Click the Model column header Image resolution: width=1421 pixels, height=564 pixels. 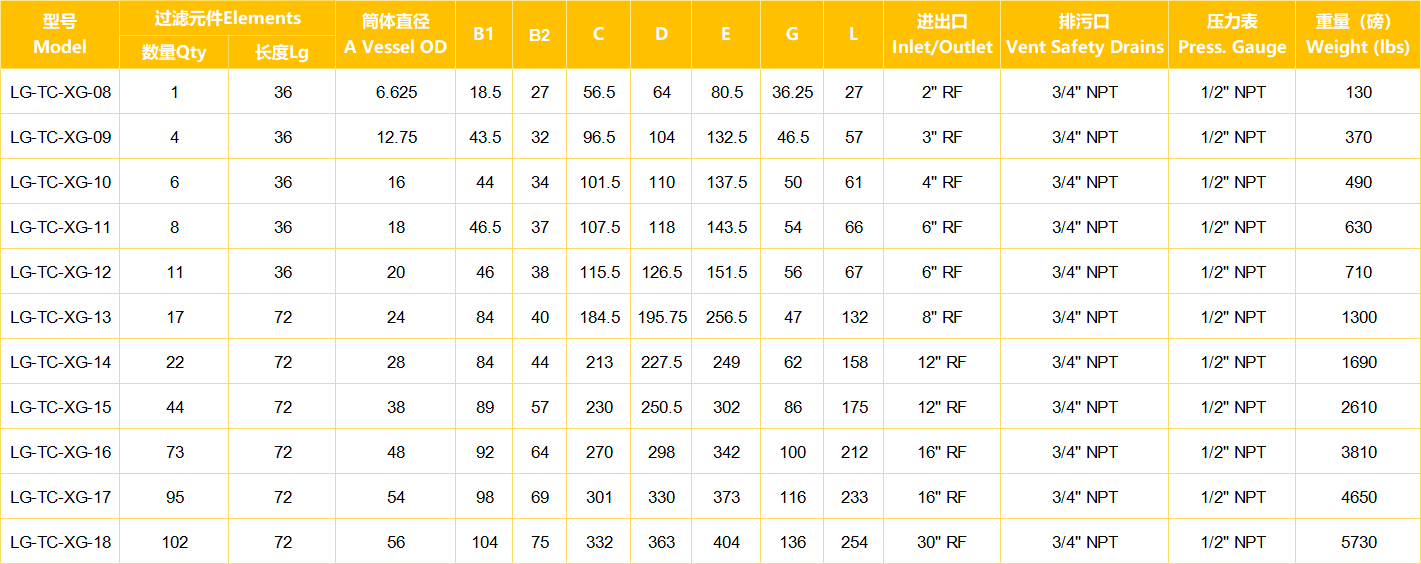coord(60,35)
